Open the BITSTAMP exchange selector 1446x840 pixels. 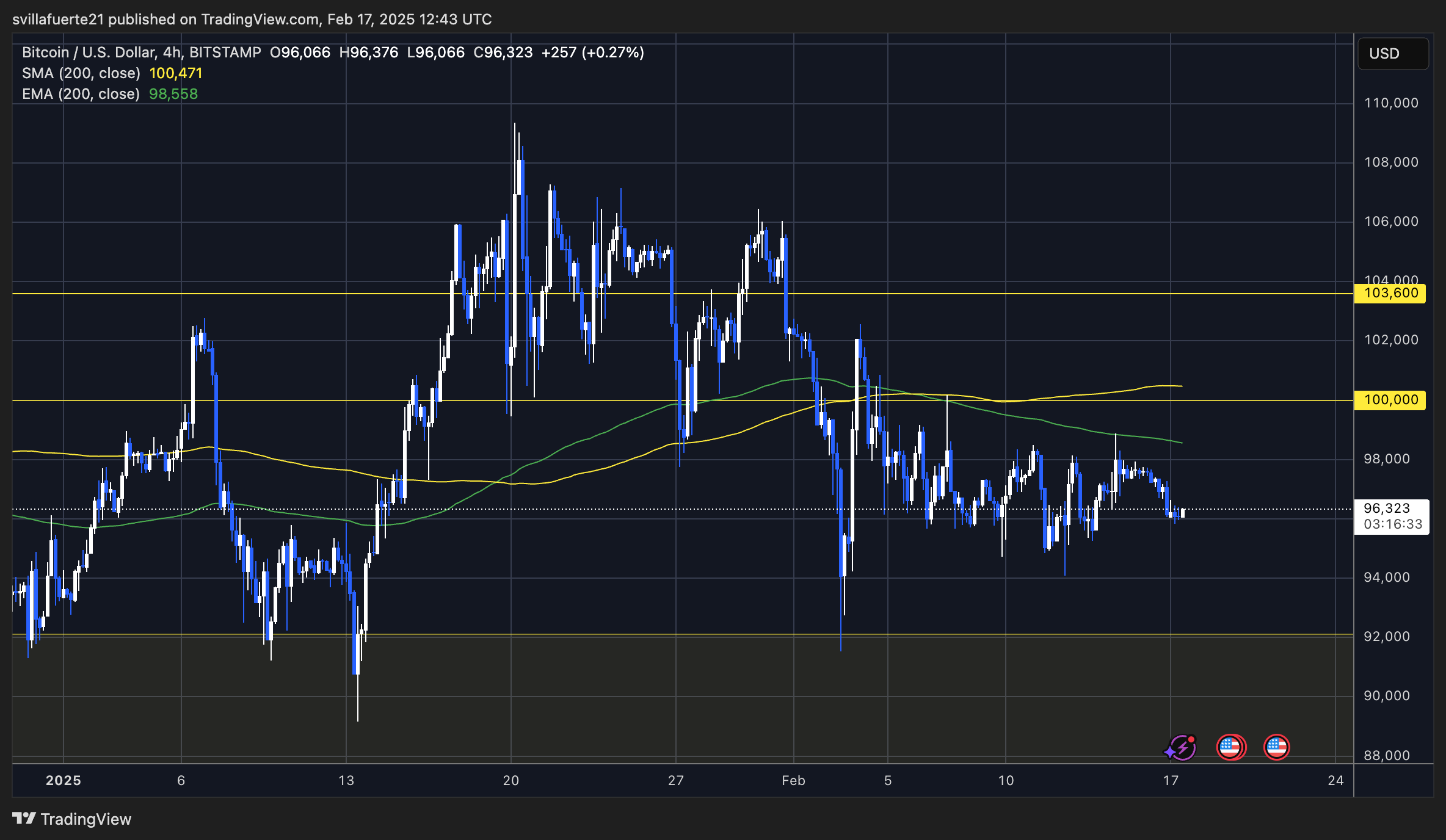224,52
